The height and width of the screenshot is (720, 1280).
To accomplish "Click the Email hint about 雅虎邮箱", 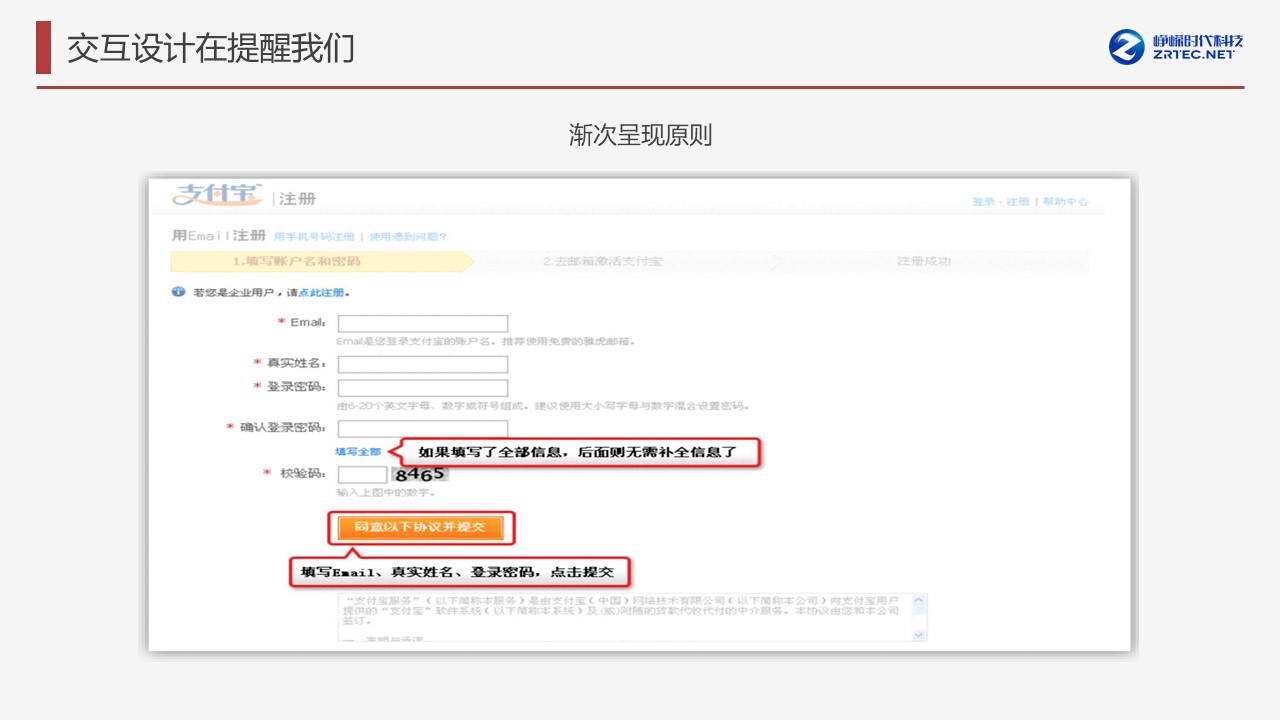I will click(486, 342).
